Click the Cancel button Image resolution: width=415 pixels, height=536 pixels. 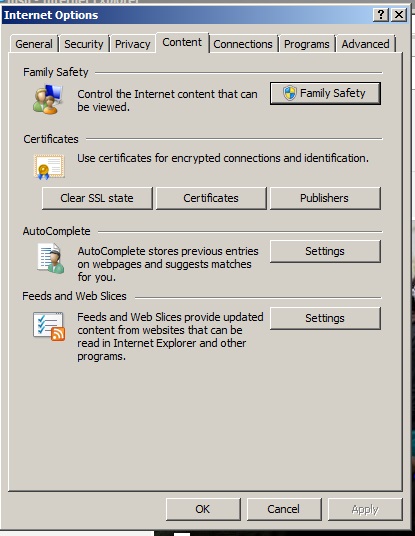click(x=284, y=509)
